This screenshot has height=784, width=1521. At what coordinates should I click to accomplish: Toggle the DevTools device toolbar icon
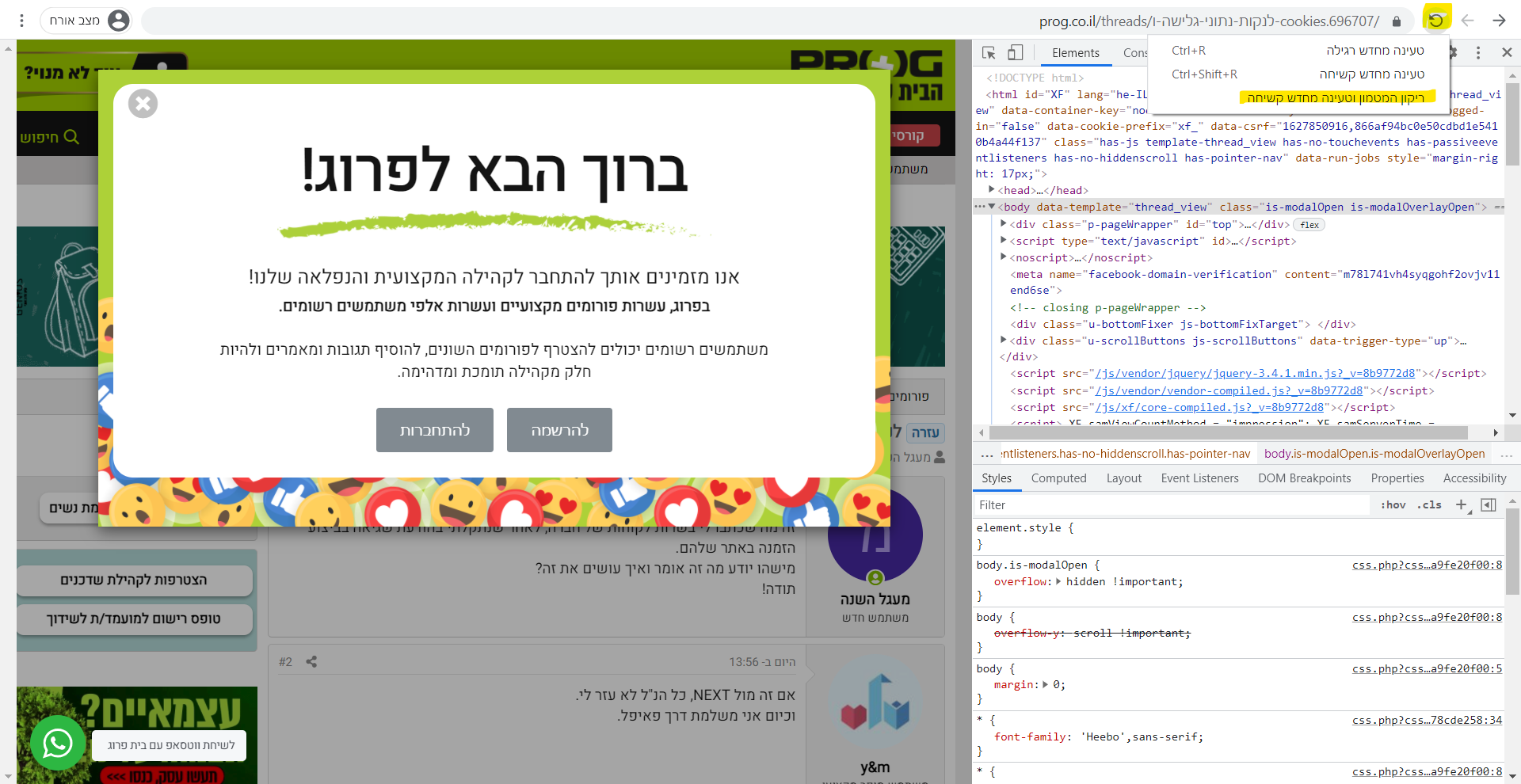[x=1016, y=53]
